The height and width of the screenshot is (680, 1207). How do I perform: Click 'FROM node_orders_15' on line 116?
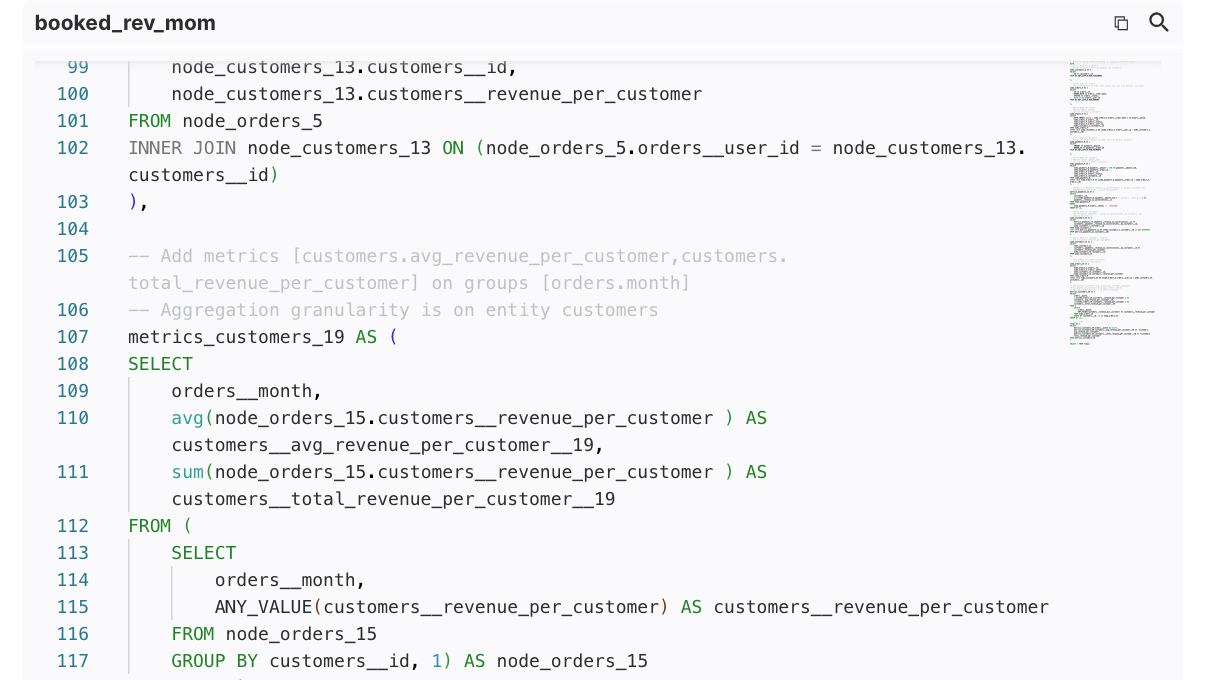coord(274,634)
